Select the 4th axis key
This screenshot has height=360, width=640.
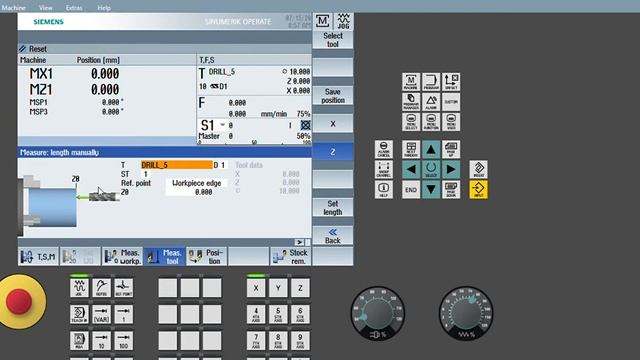click(256, 314)
